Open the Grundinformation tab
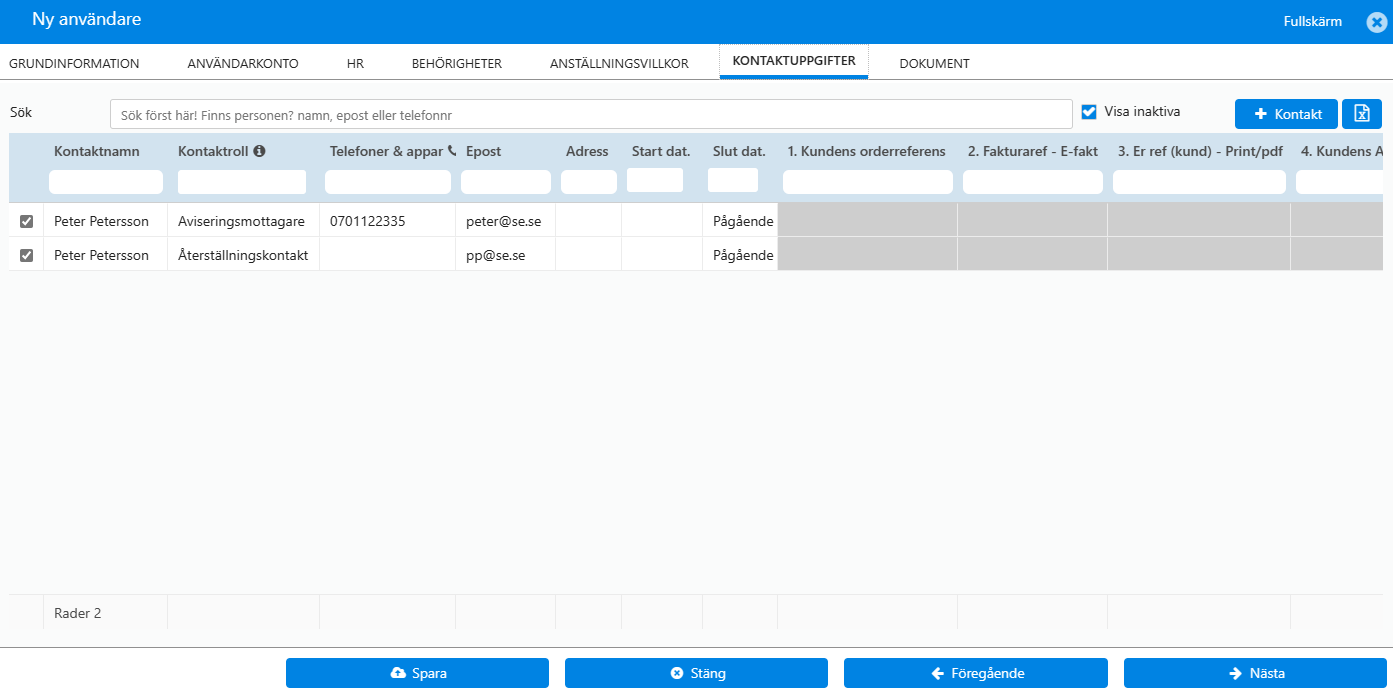This screenshot has width=1393, height=695. tap(74, 63)
